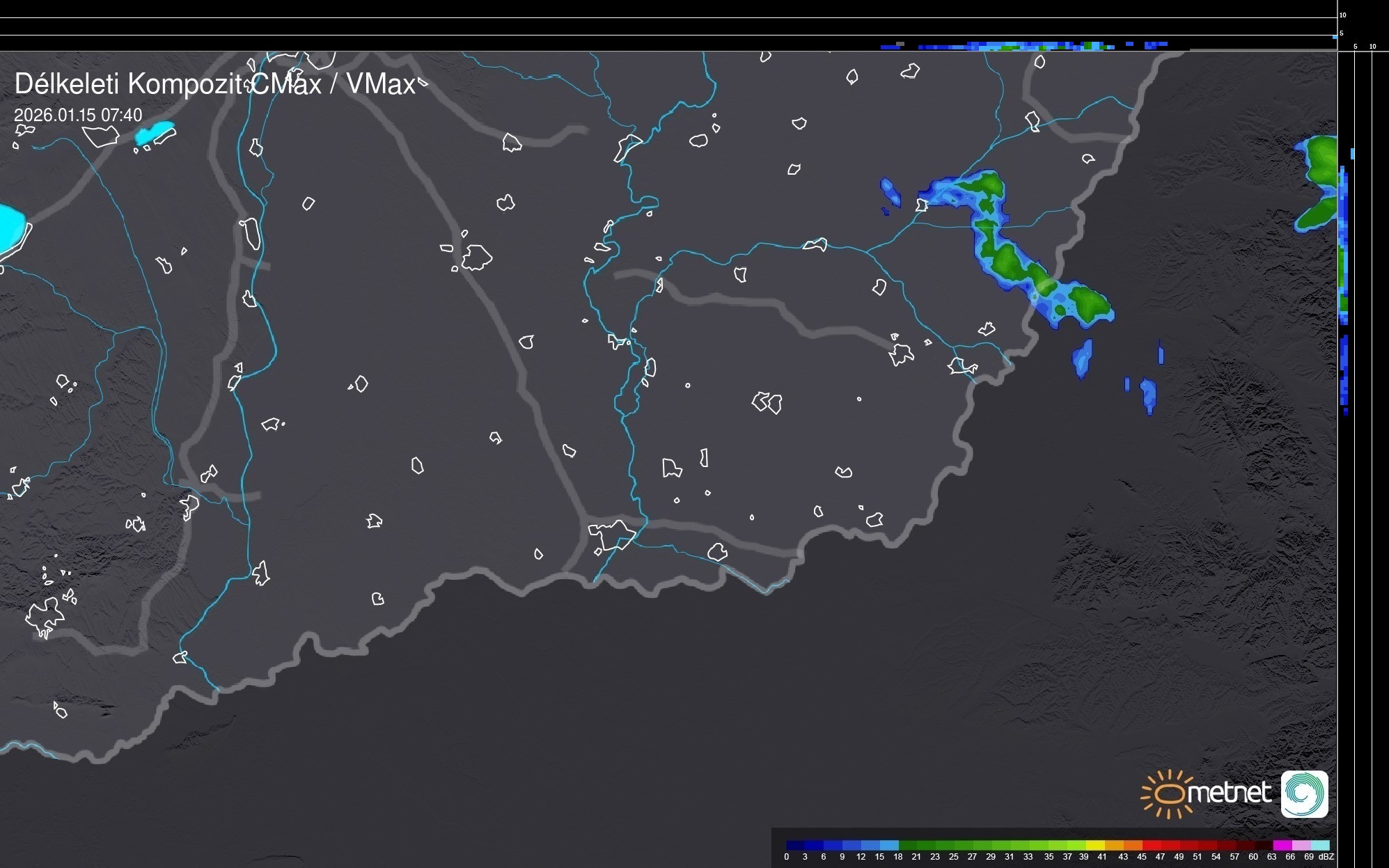
Task: Click the dBZ unit label
Action: [1326, 857]
